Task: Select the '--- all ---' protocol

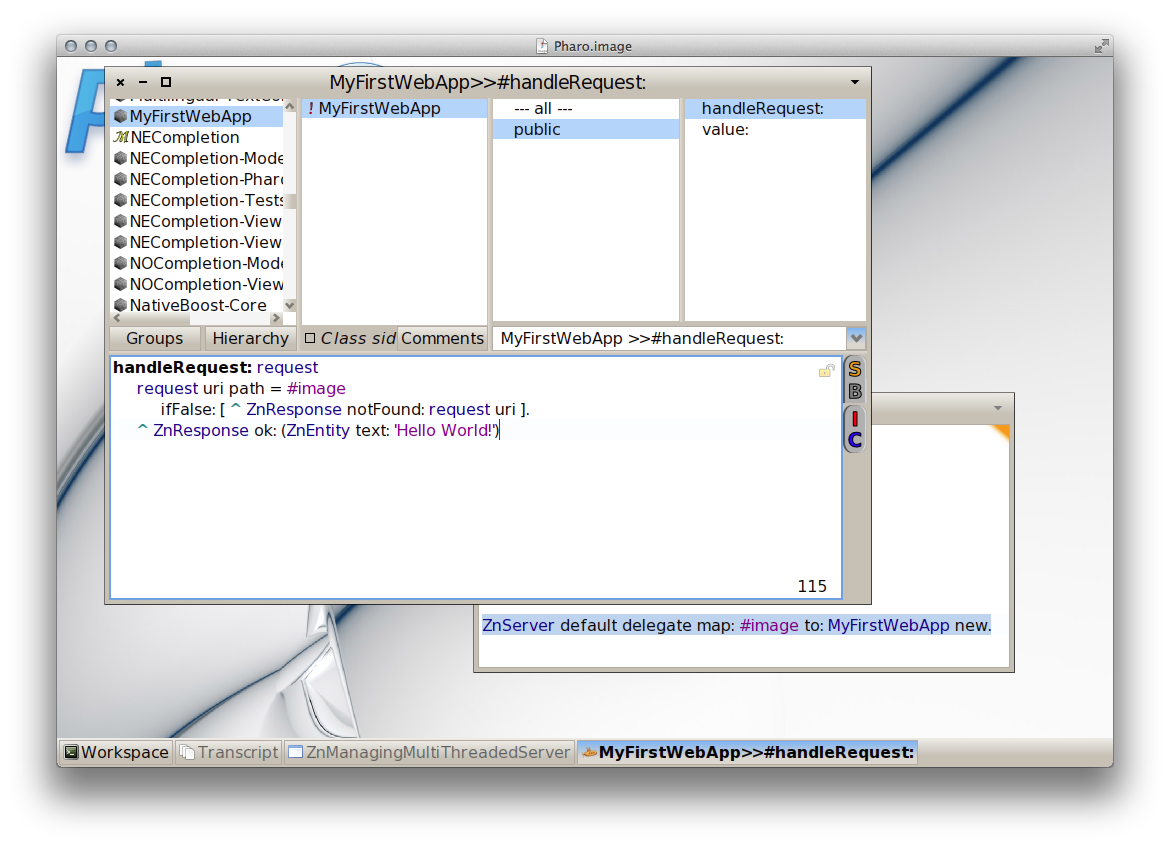Action: [586, 108]
